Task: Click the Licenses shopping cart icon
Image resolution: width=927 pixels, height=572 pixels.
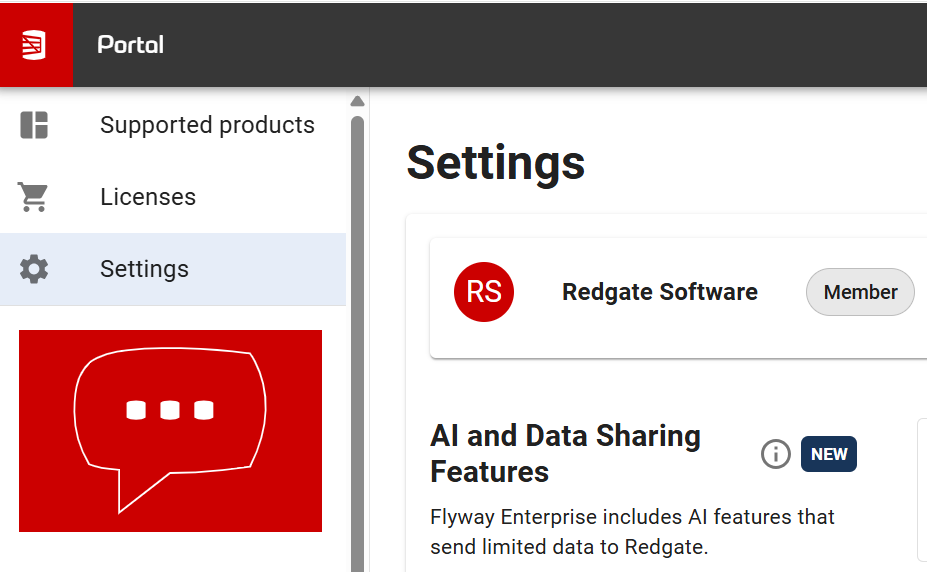Action: tap(34, 197)
